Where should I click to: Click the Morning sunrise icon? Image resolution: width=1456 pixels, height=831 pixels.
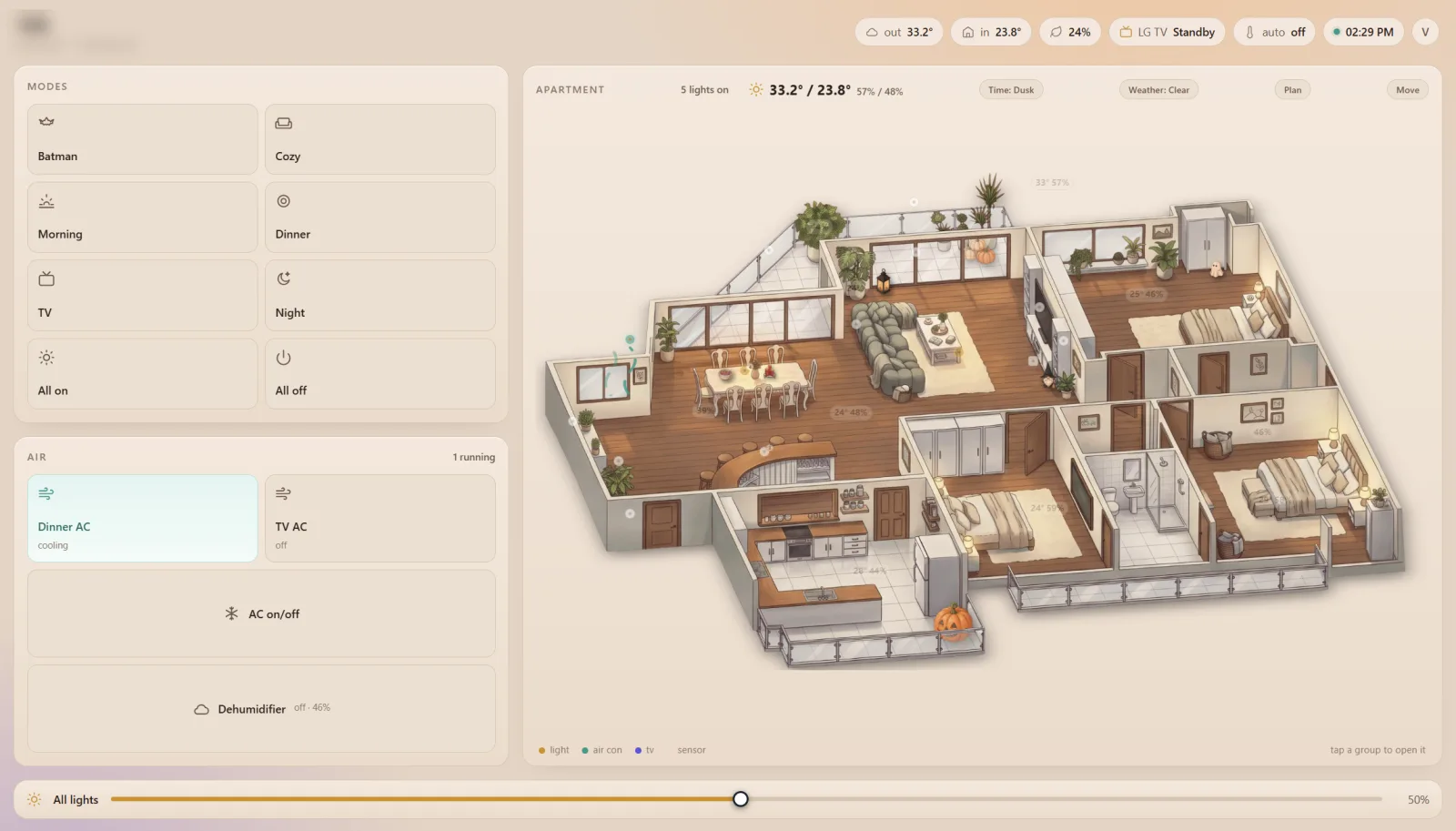[x=46, y=201]
